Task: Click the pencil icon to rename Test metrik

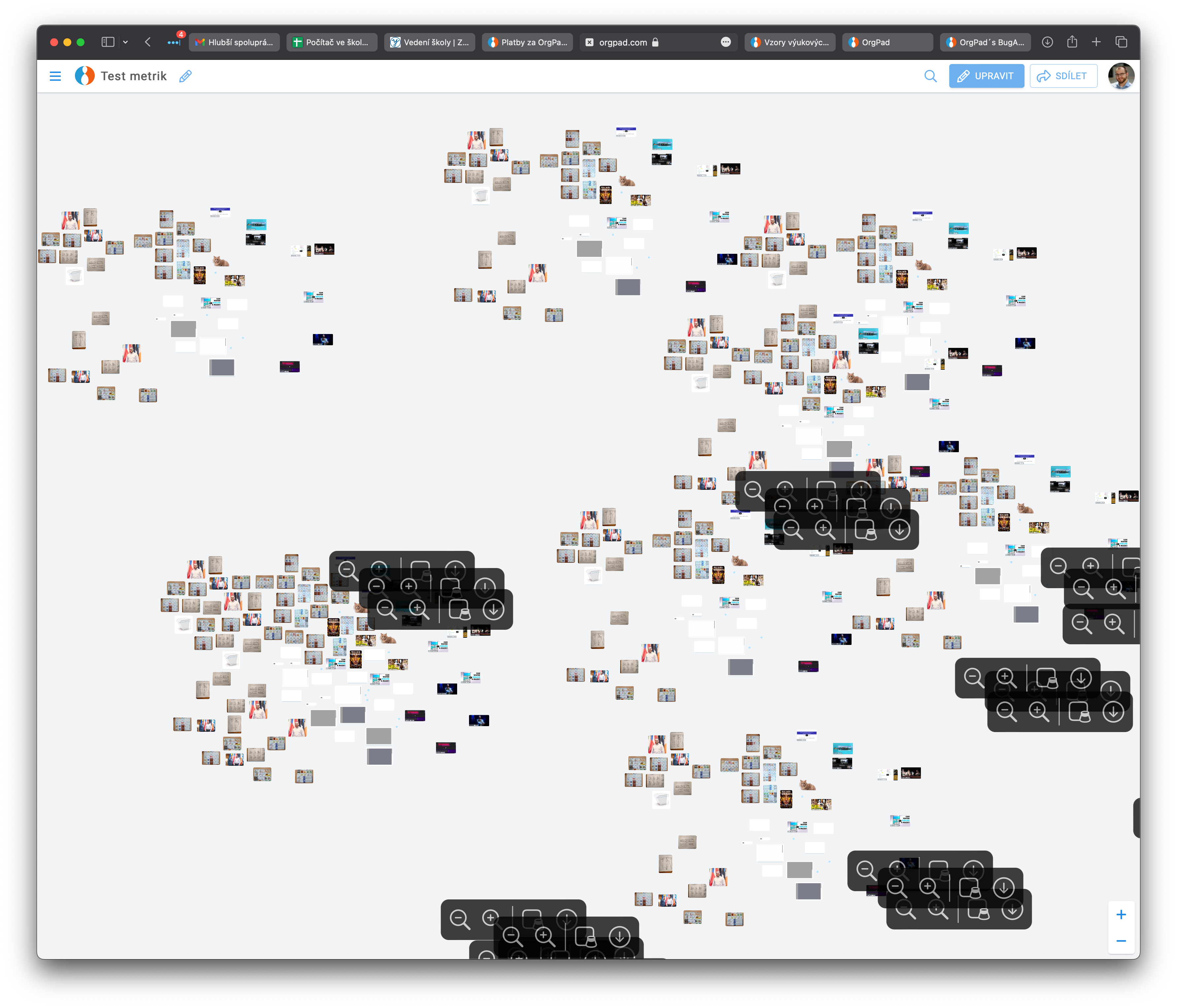Action: pos(185,76)
